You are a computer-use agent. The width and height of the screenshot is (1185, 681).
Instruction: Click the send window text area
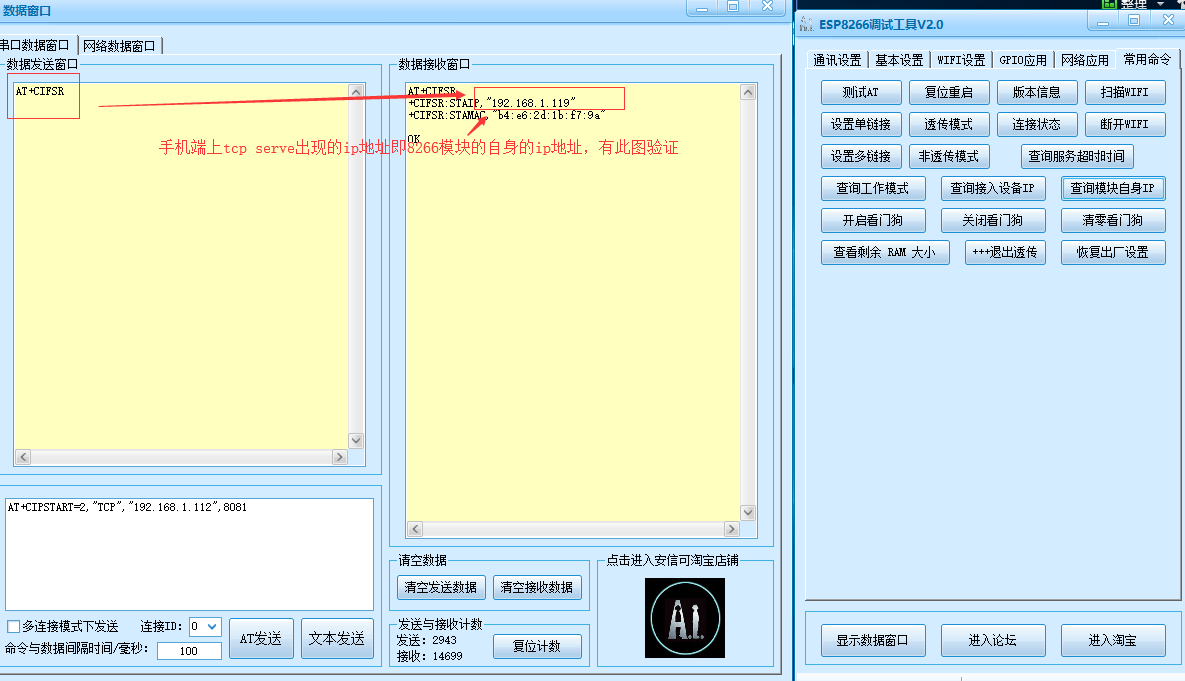click(181, 266)
